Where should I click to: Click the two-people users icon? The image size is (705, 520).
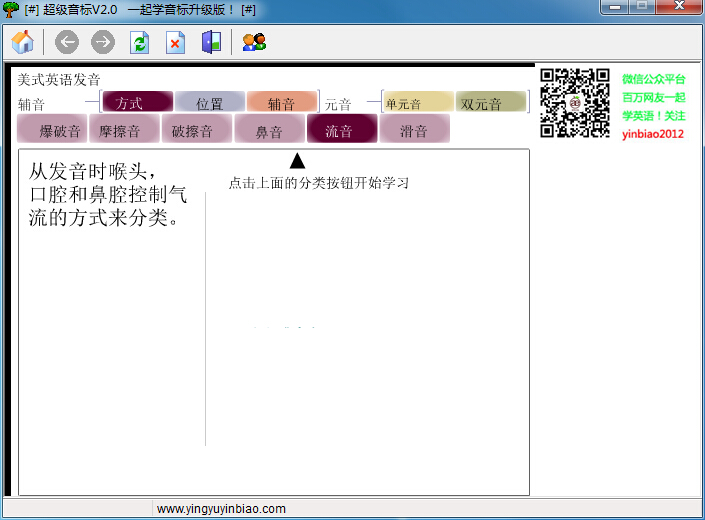point(254,42)
